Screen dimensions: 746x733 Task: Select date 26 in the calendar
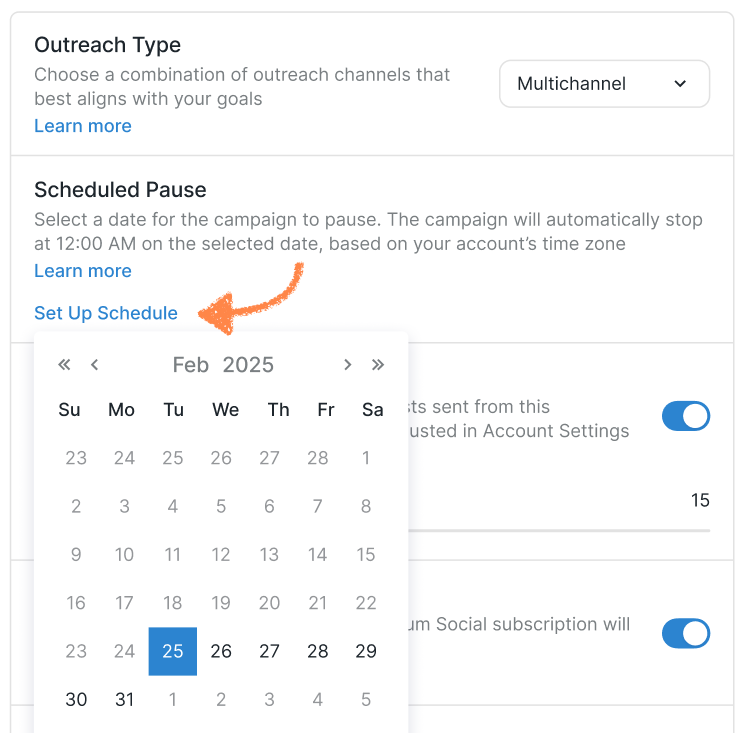click(221, 651)
